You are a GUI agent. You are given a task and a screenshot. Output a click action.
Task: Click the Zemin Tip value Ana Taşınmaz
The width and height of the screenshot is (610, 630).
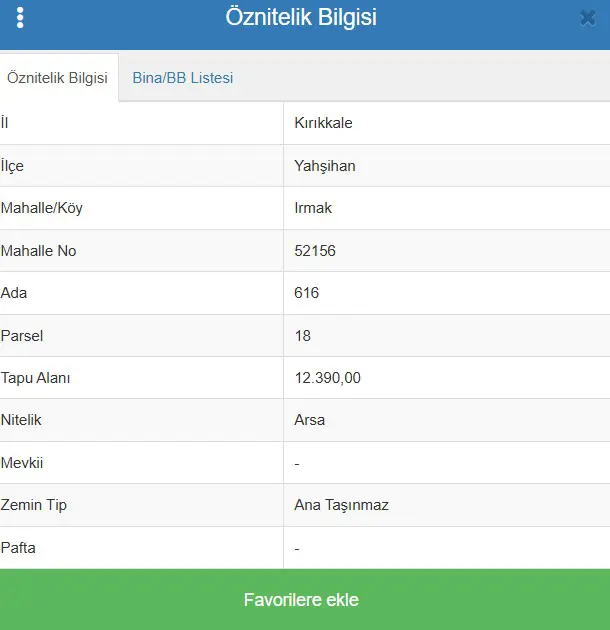point(341,505)
